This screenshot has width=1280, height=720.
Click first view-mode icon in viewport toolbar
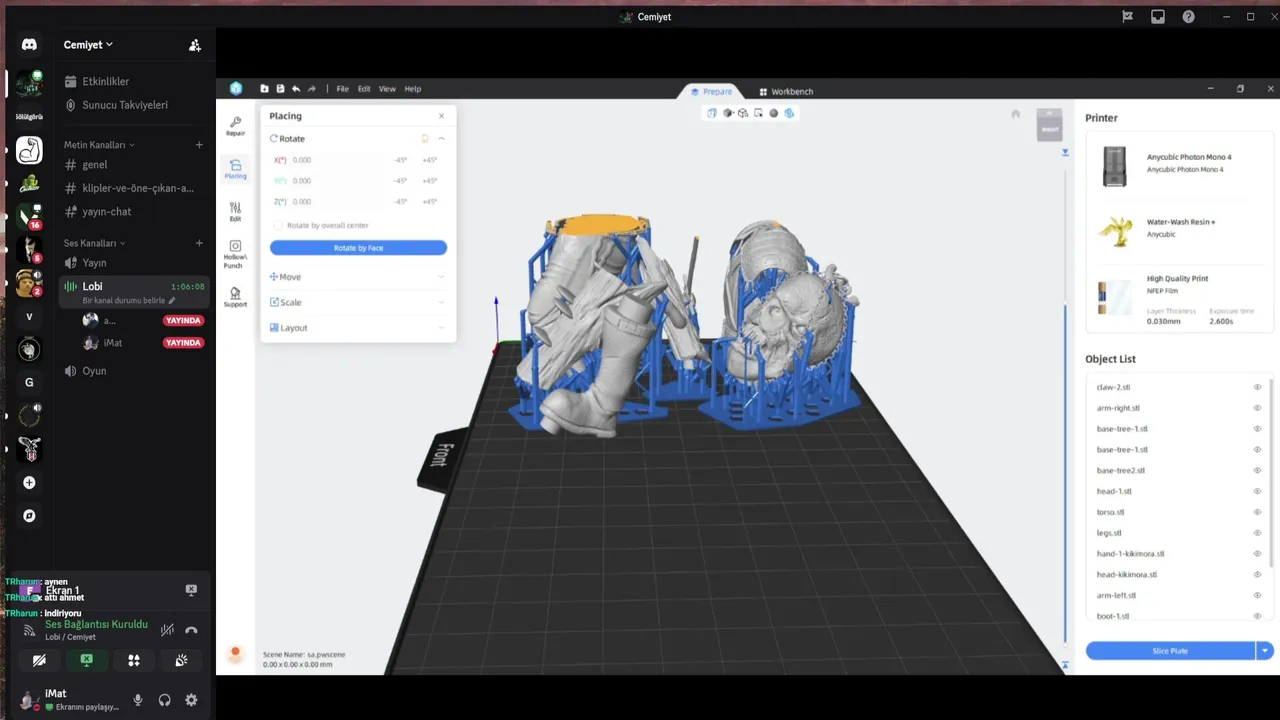(712, 113)
